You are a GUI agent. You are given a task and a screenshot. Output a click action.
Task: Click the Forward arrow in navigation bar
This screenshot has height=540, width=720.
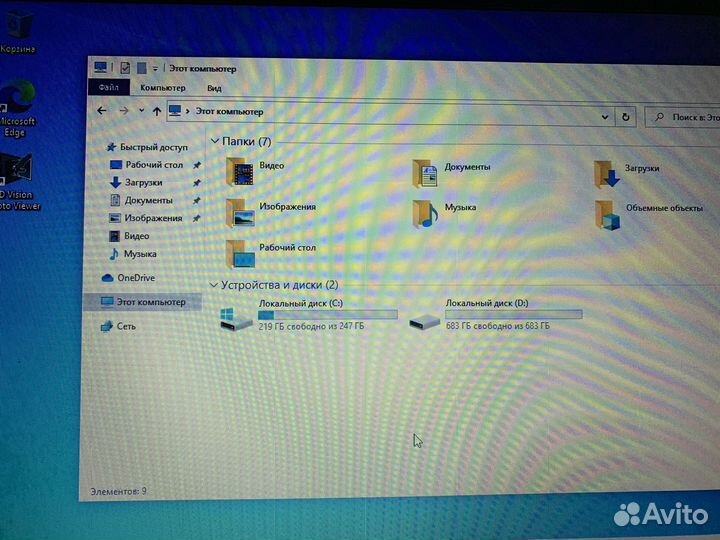click(124, 111)
